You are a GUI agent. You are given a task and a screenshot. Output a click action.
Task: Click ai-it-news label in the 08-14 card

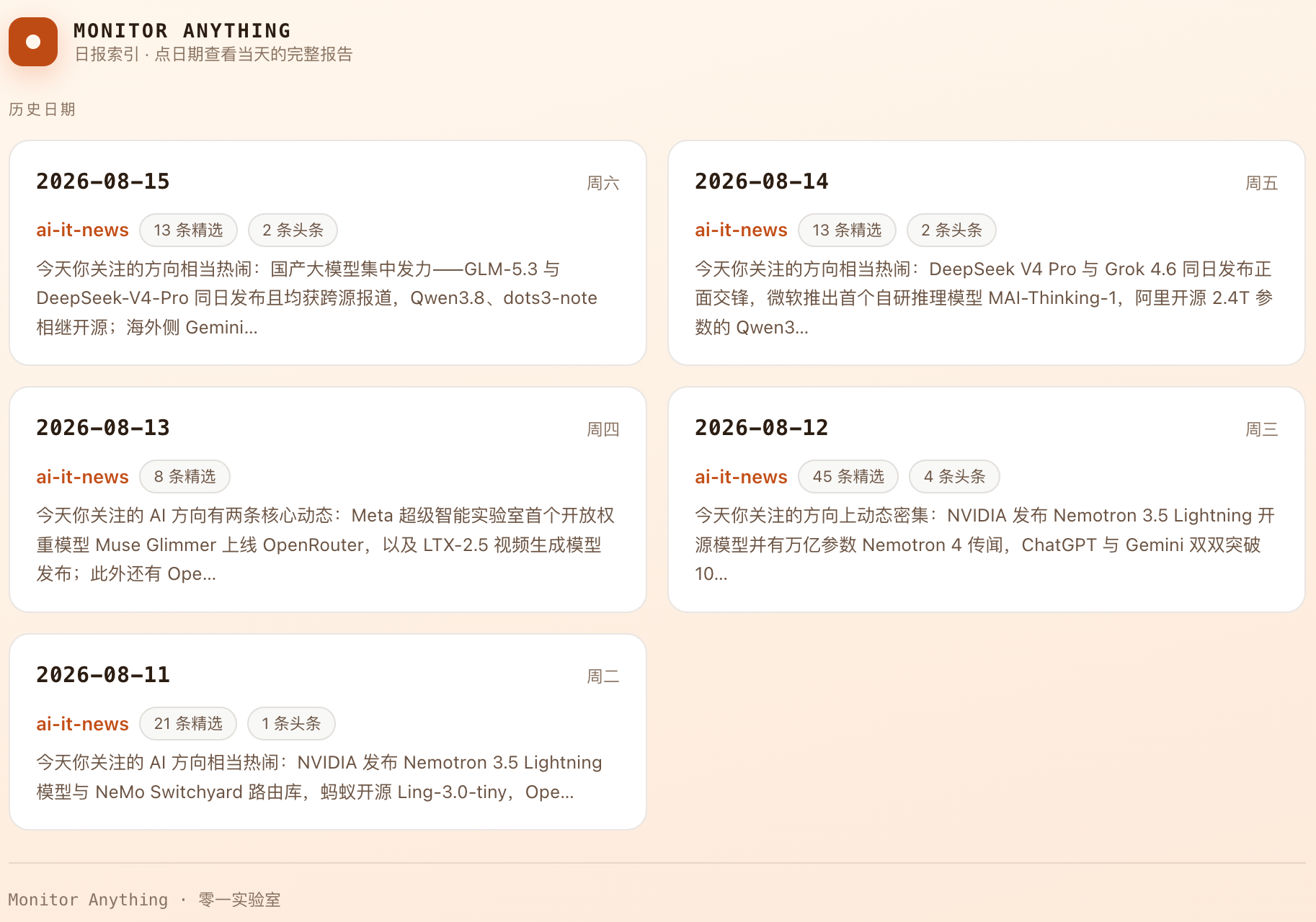pos(741,230)
